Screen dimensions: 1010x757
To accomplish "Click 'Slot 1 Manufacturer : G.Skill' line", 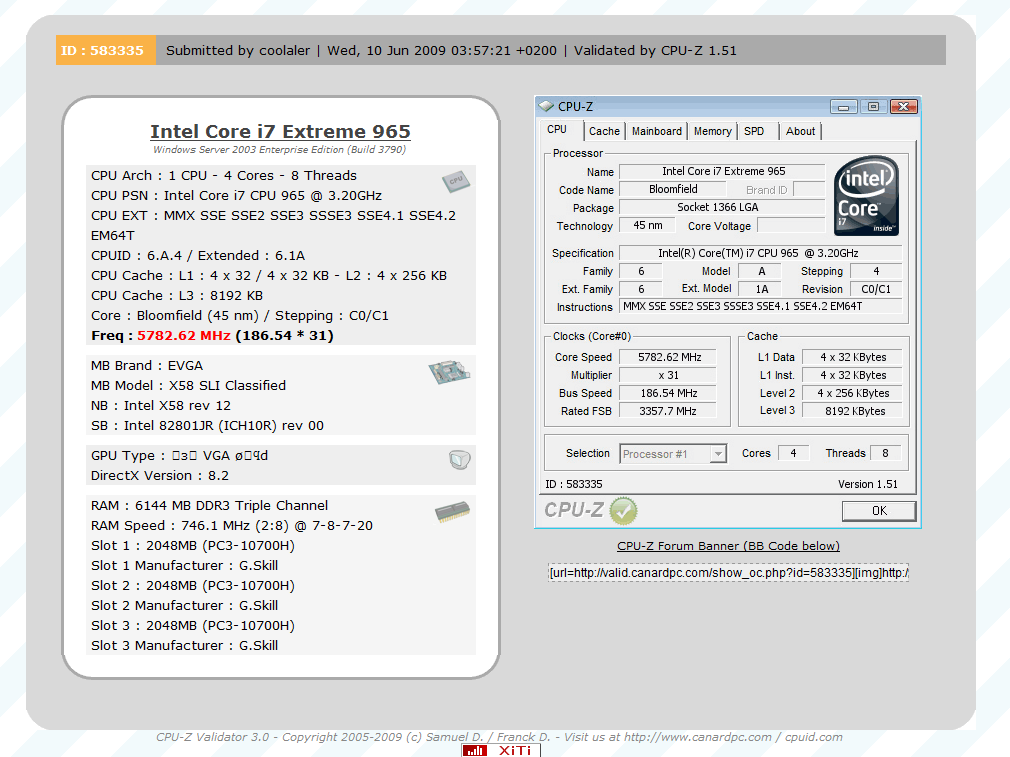I will pyautogui.click(x=184, y=566).
